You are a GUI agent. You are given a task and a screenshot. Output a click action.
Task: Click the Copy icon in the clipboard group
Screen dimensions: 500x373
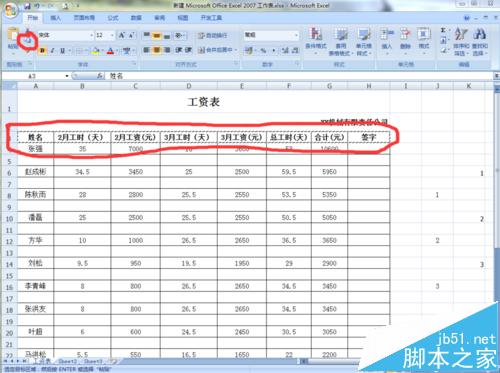tap(29, 41)
